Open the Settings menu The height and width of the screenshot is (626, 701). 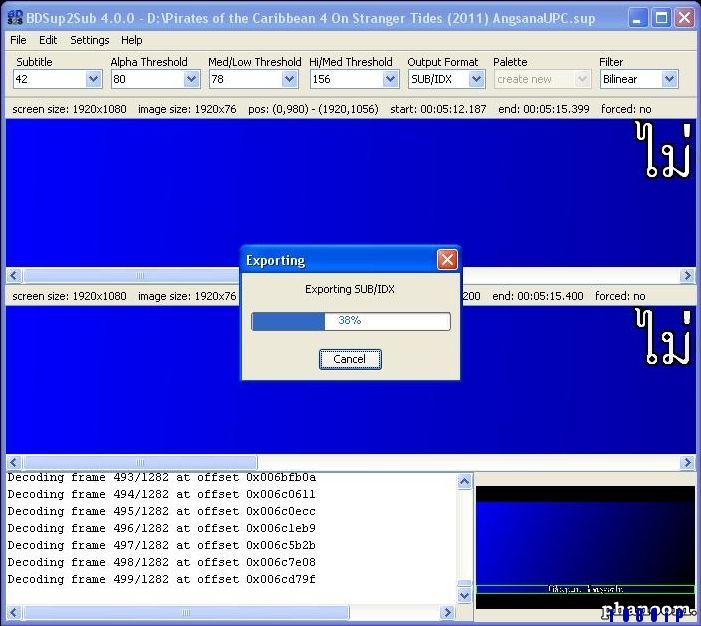(89, 40)
